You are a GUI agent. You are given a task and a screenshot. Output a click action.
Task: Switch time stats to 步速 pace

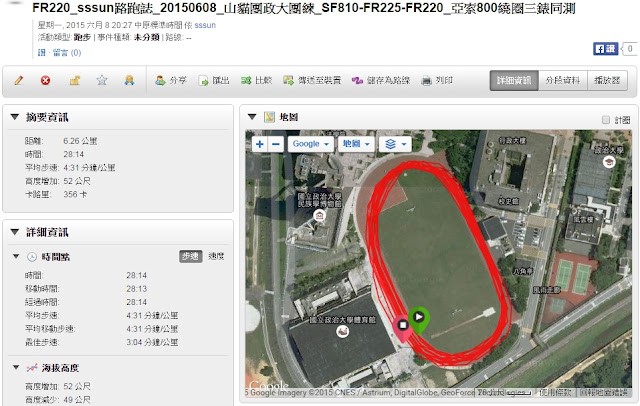tap(191, 256)
